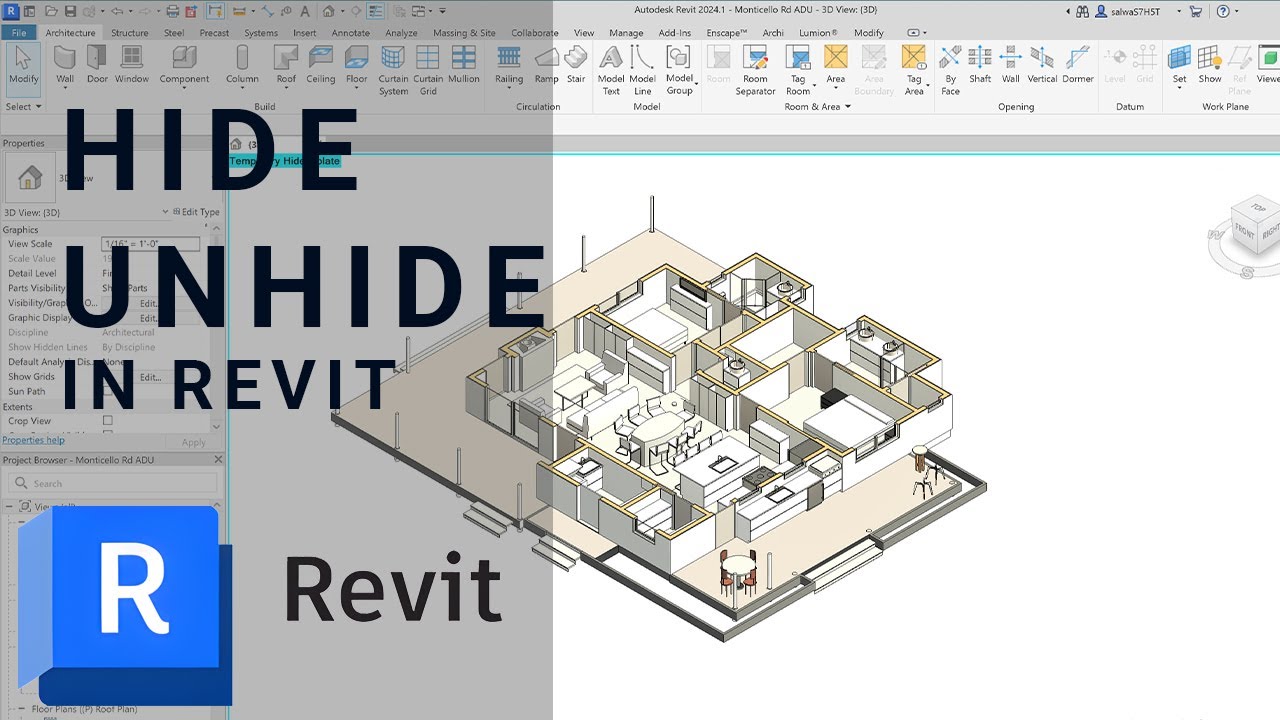Viewport: 1280px width, 720px height.
Task: Open the File tab
Action: point(18,32)
